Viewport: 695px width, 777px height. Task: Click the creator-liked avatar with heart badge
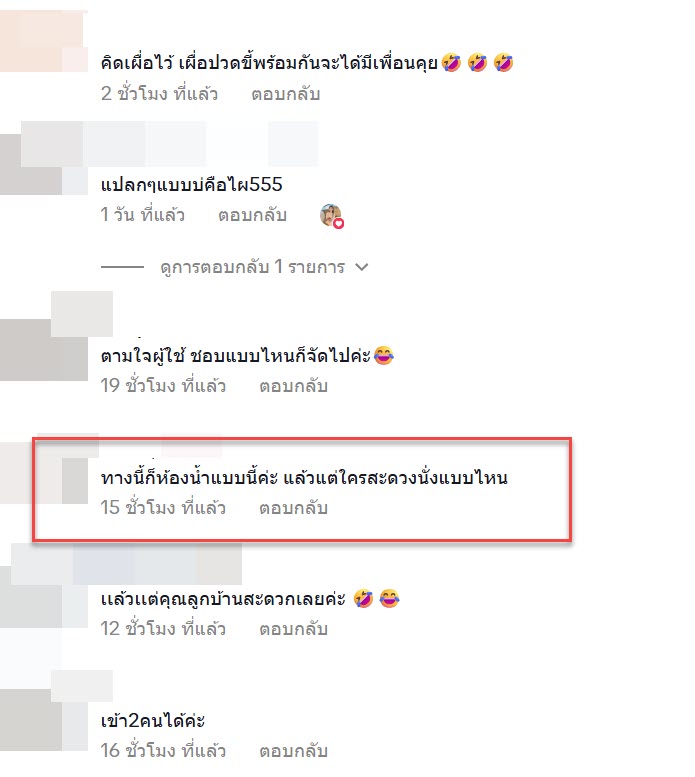tap(331, 216)
